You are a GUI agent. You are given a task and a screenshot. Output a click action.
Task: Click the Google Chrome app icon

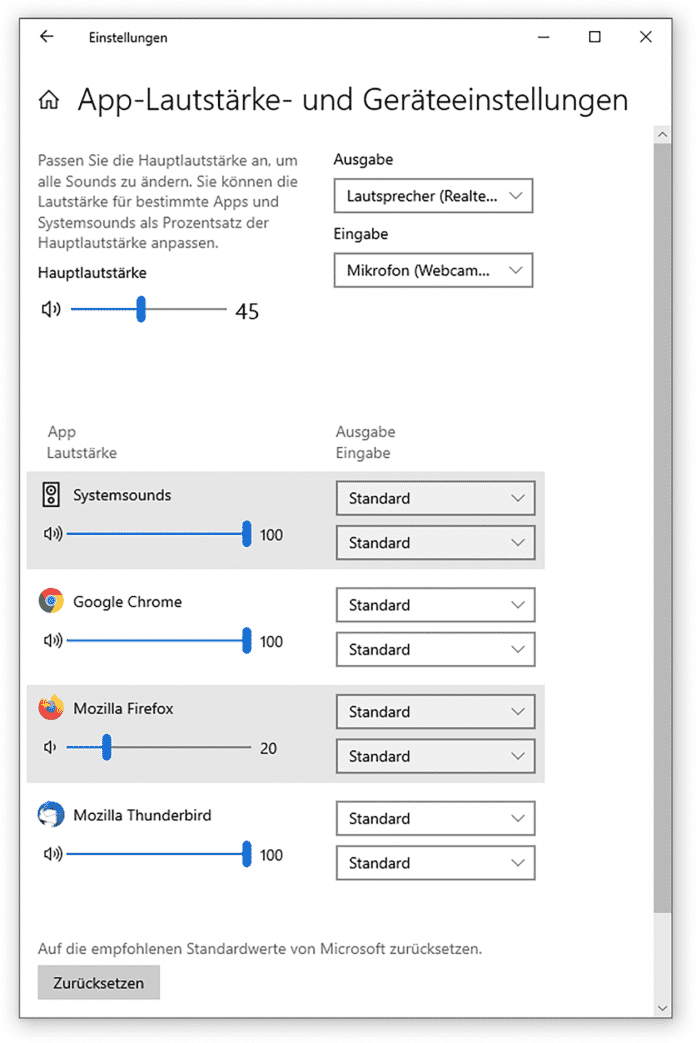pos(51,602)
